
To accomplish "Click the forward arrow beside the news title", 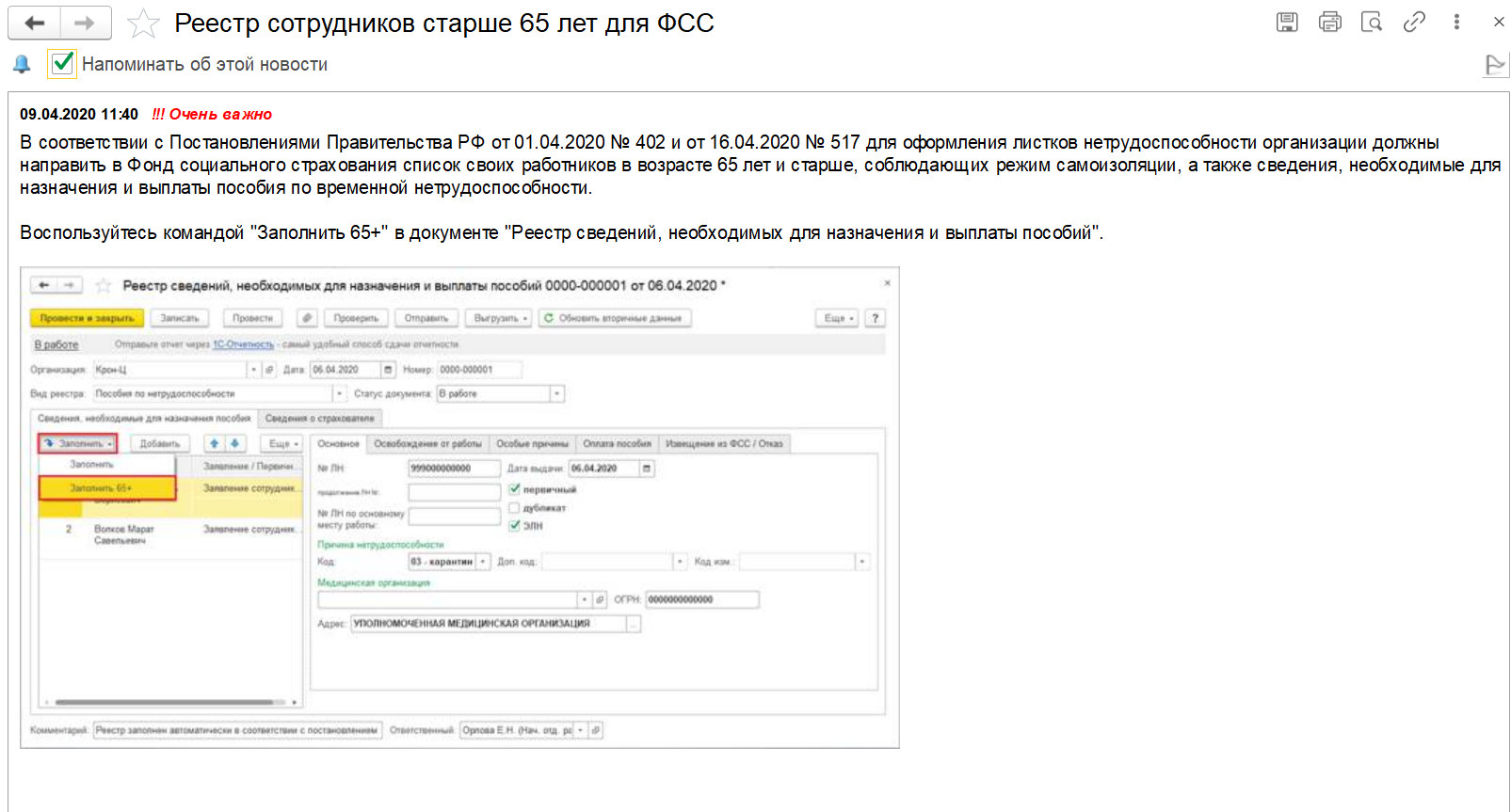I will (85, 24).
